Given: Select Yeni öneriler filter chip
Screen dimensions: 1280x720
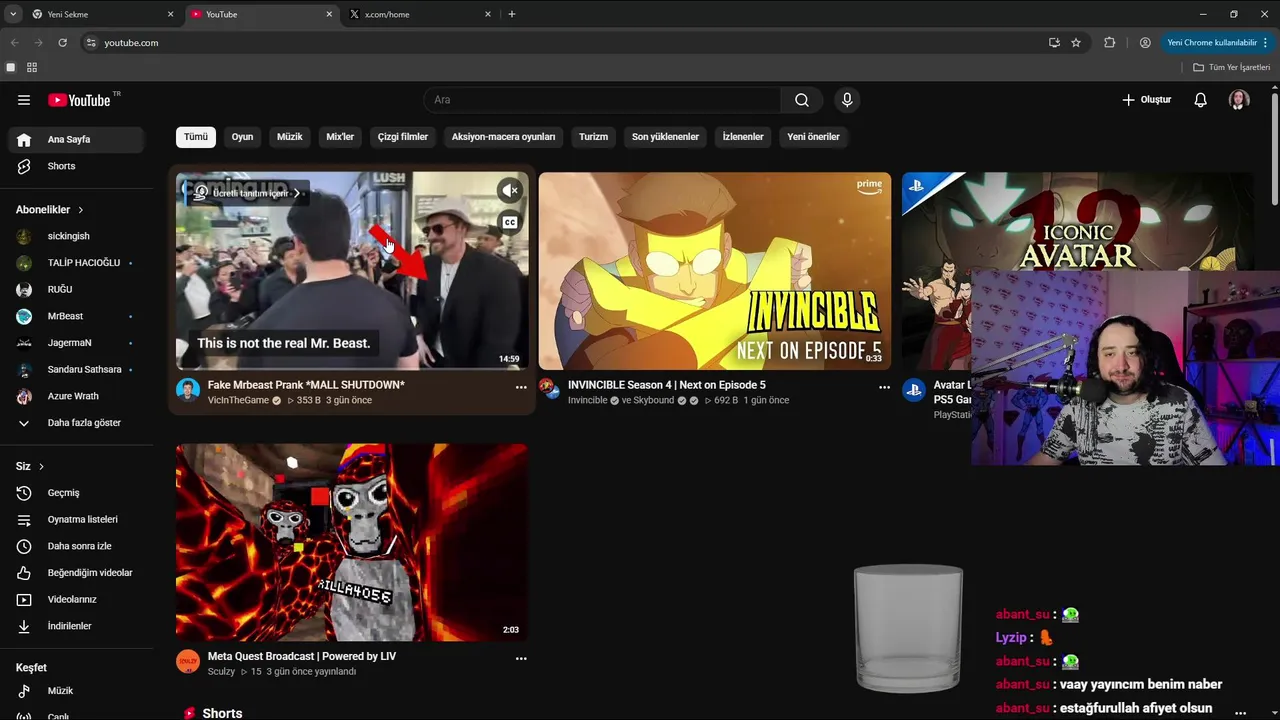Looking at the screenshot, I should point(813,137).
